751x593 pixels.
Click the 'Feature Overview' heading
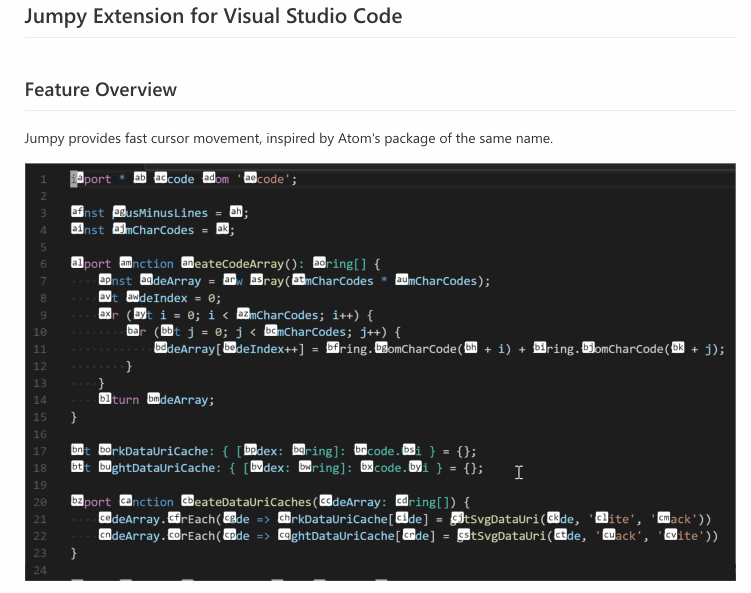click(x=100, y=90)
